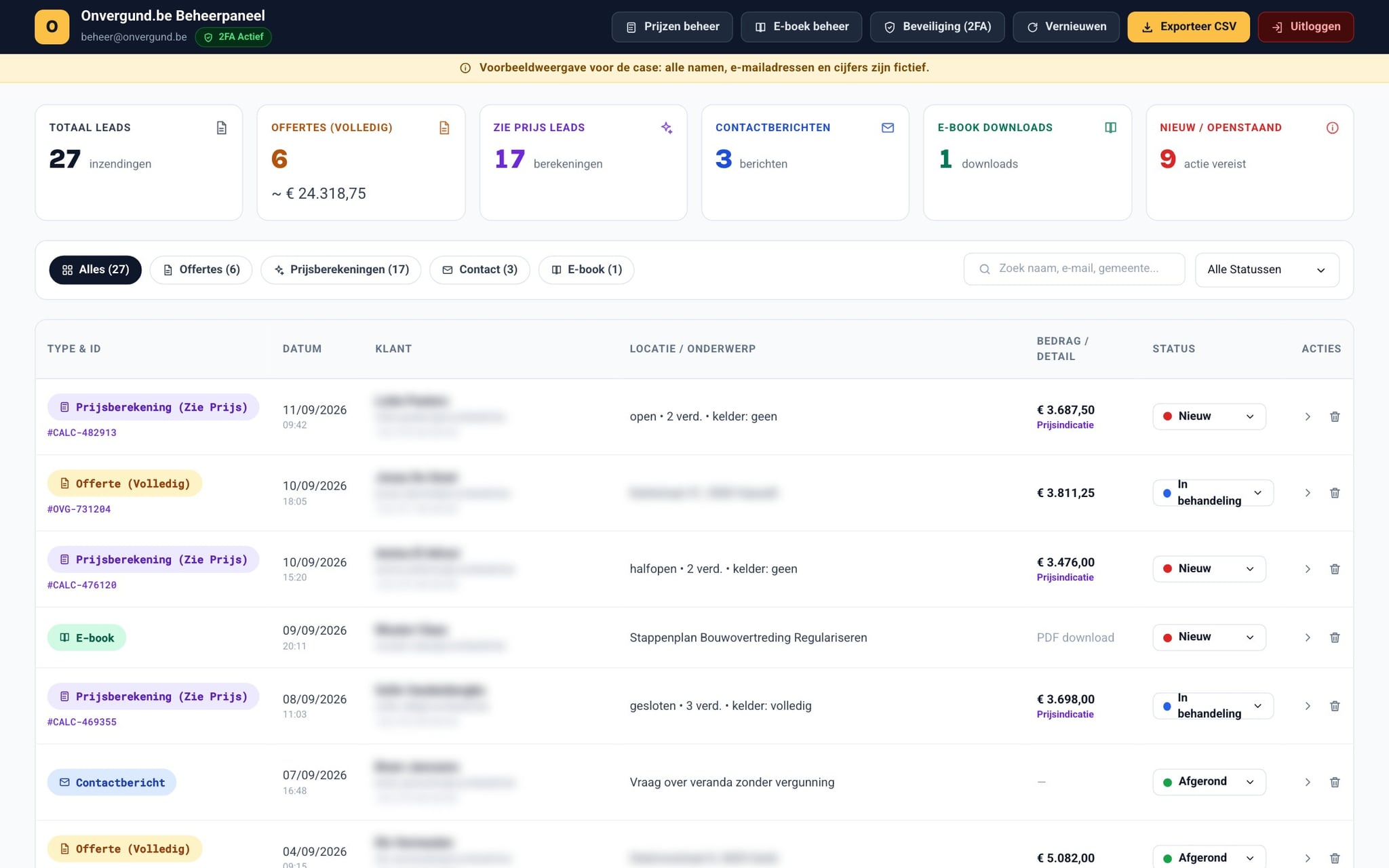This screenshot has height=868, width=1389.
Task: Click the green E-book type badge
Action: [x=87, y=637]
